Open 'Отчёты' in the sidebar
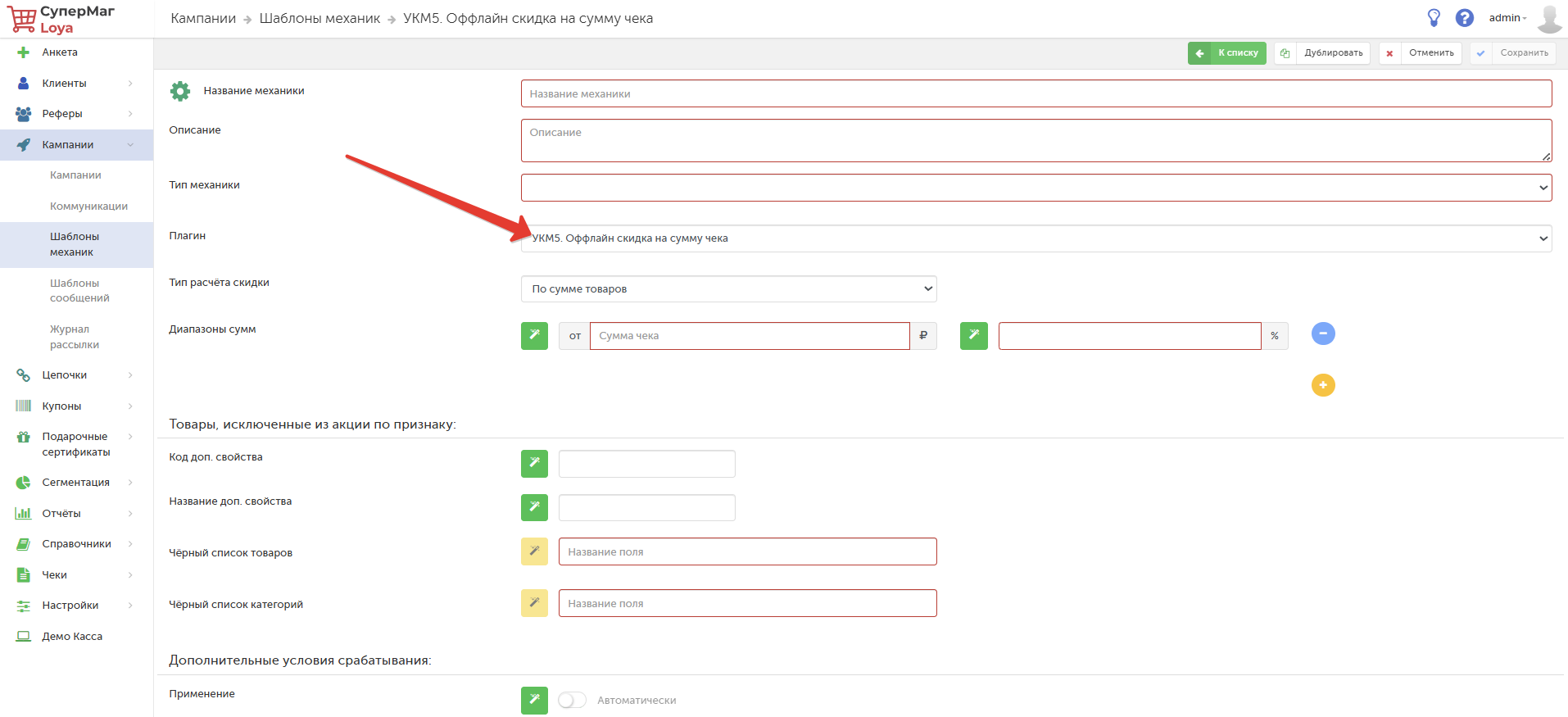This screenshot has width=1568, height=717. 61,514
